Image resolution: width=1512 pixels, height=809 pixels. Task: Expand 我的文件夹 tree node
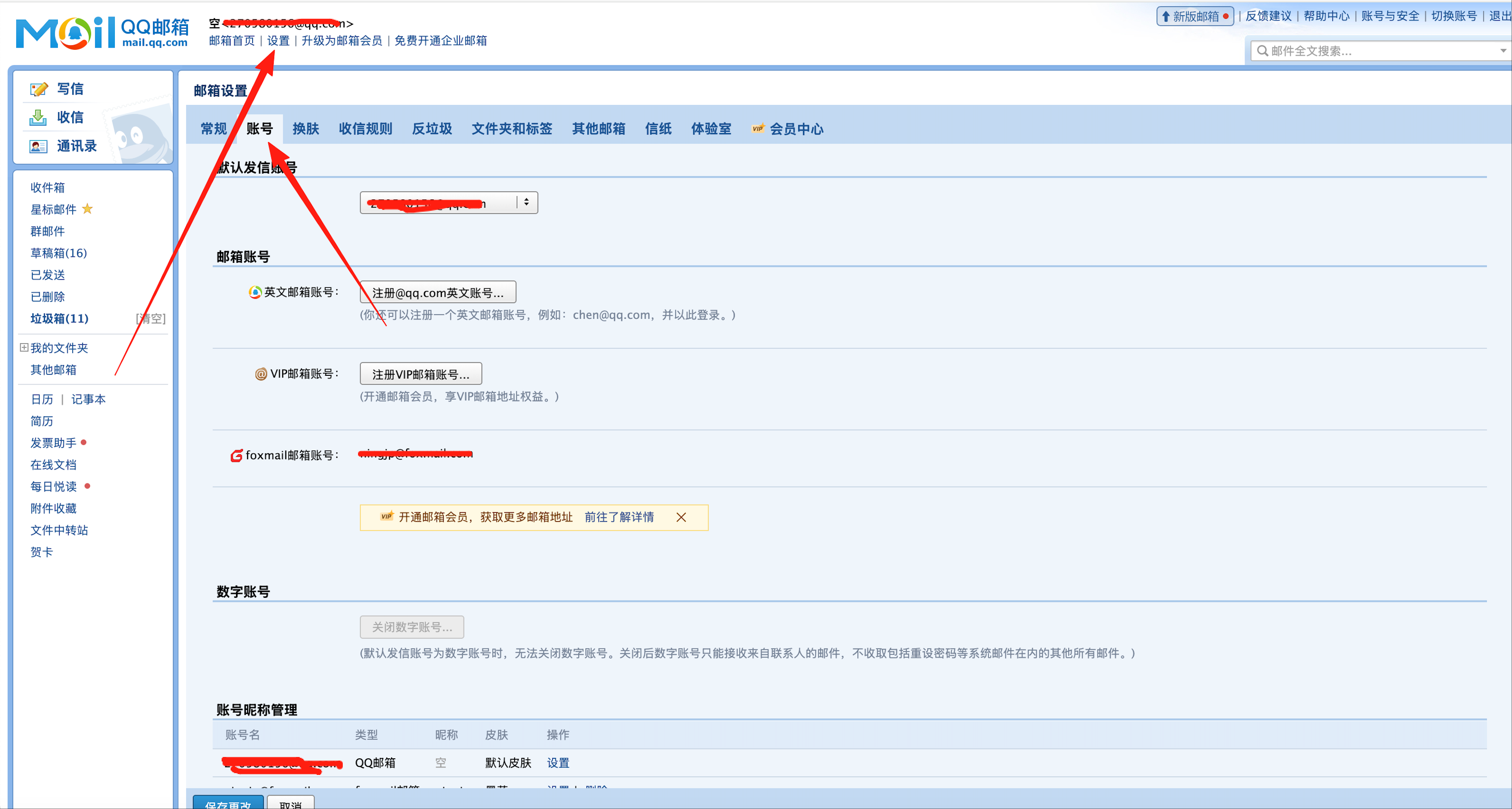coord(24,347)
